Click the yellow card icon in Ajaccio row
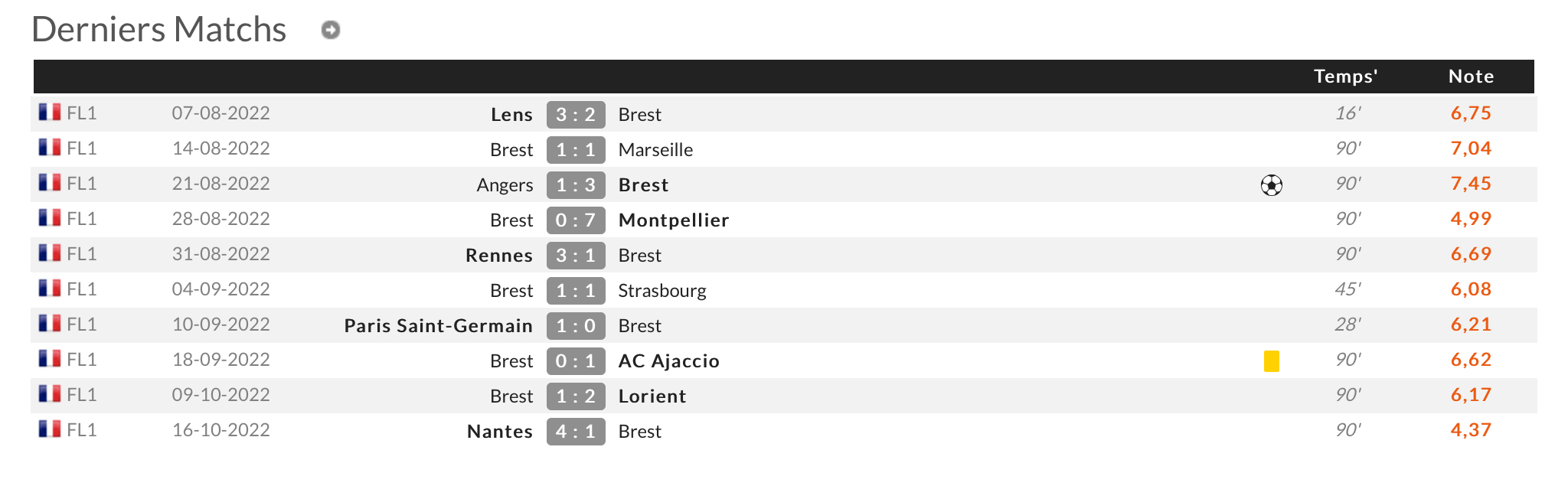1568x486 pixels. pyautogui.click(x=1271, y=360)
